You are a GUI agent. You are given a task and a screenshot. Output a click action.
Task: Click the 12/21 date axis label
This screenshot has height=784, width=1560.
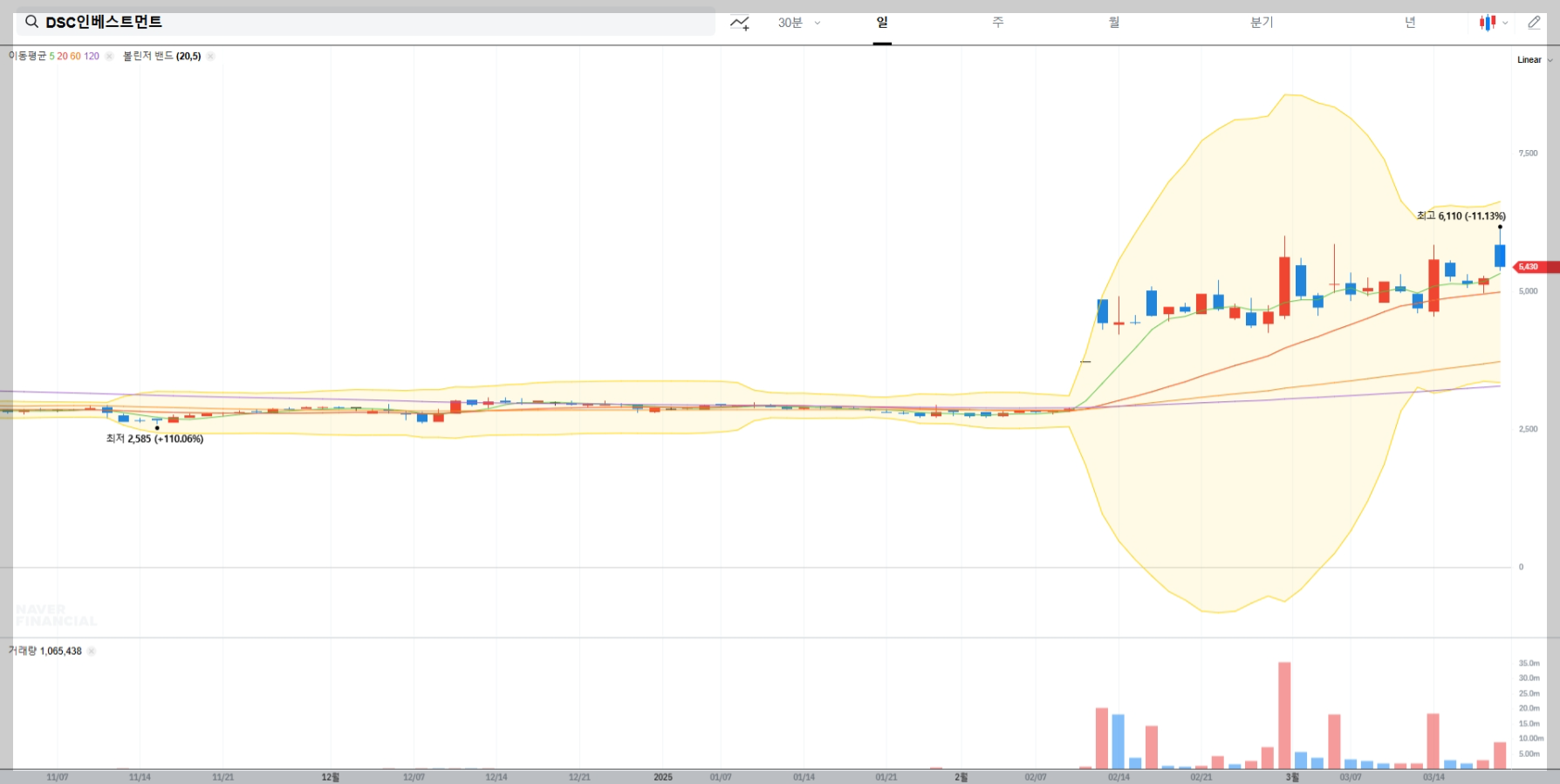pos(579,777)
